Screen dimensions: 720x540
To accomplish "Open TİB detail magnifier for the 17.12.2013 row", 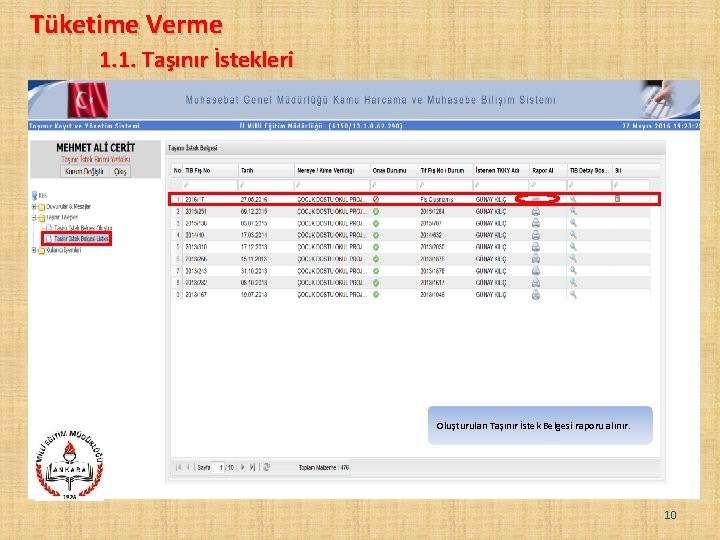I will pos(573,247).
